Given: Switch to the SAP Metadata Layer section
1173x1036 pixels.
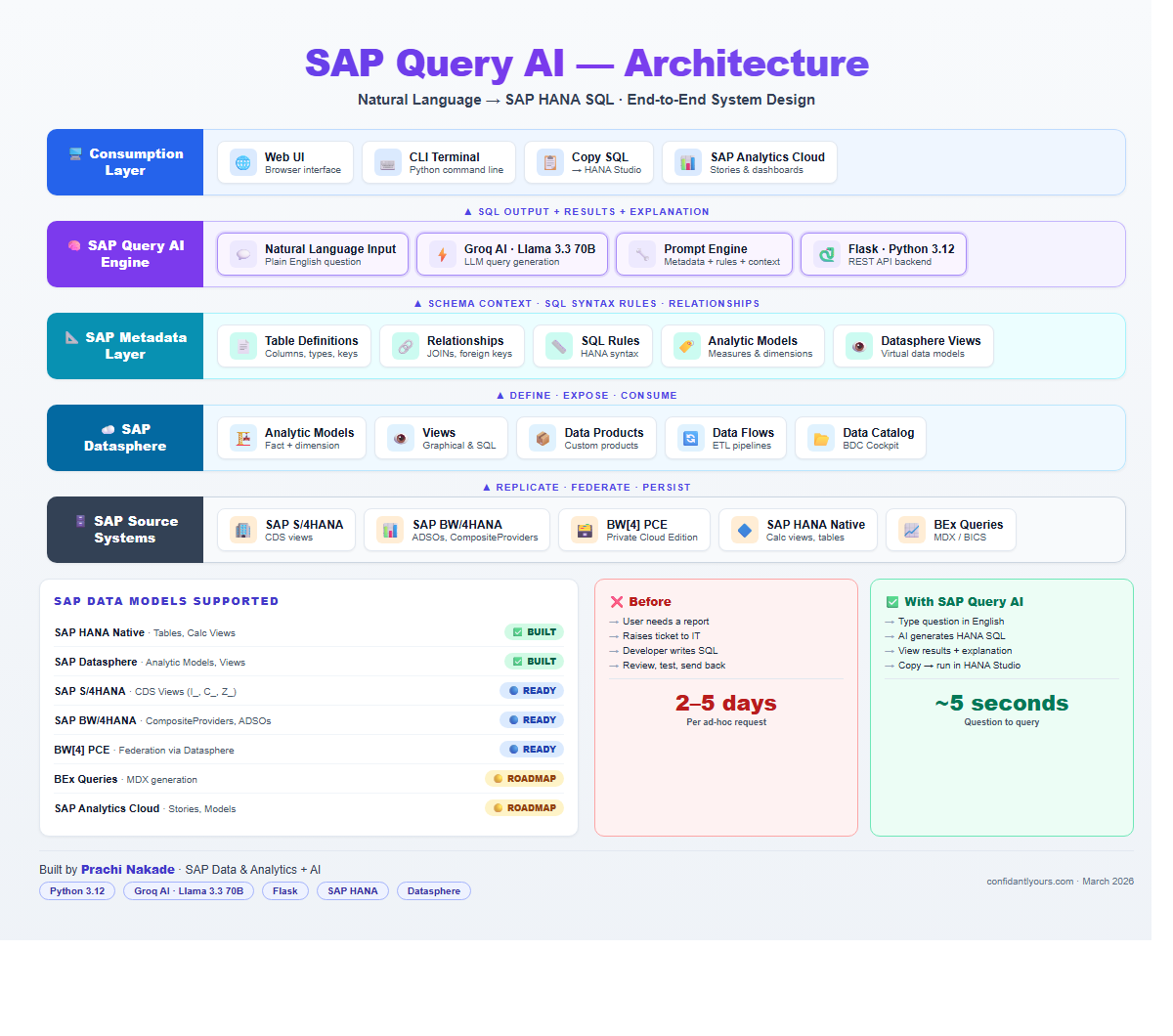Looking at the screenshot, I should coord(125,346).
